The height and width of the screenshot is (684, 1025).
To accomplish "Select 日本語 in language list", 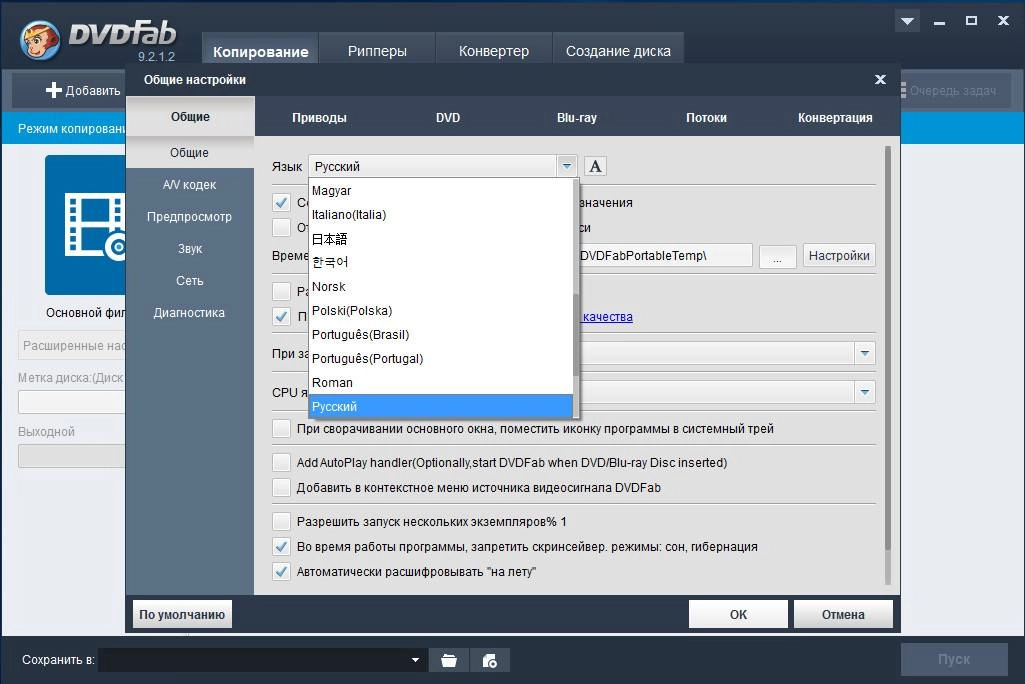I will click(x=441, y=239).
